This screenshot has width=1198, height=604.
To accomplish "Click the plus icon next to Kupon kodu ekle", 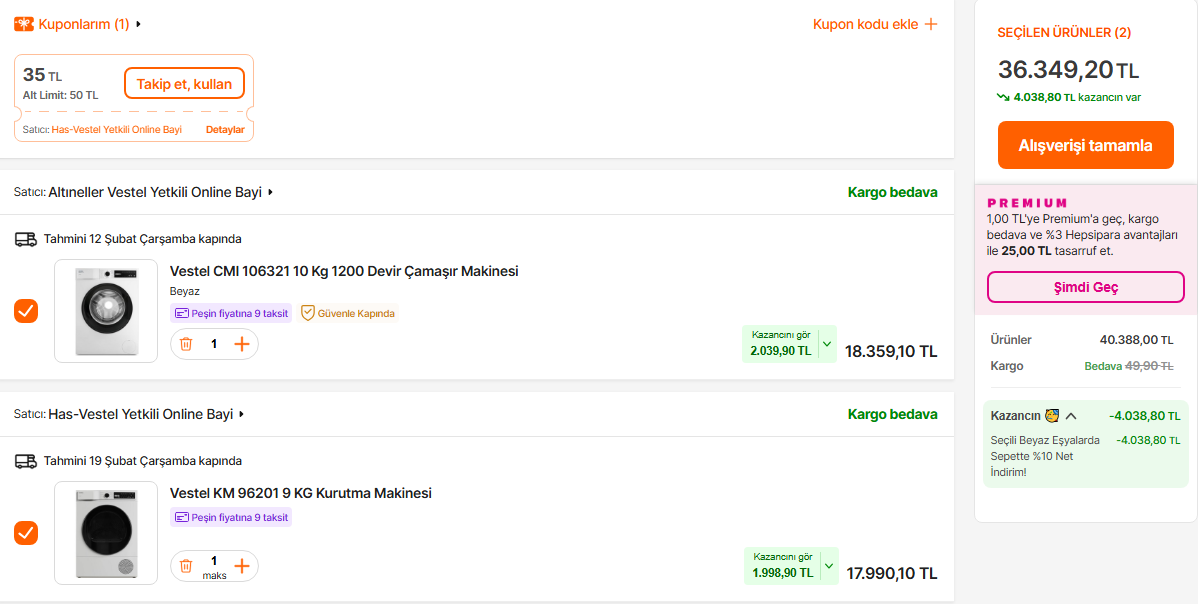I will 931,24.
